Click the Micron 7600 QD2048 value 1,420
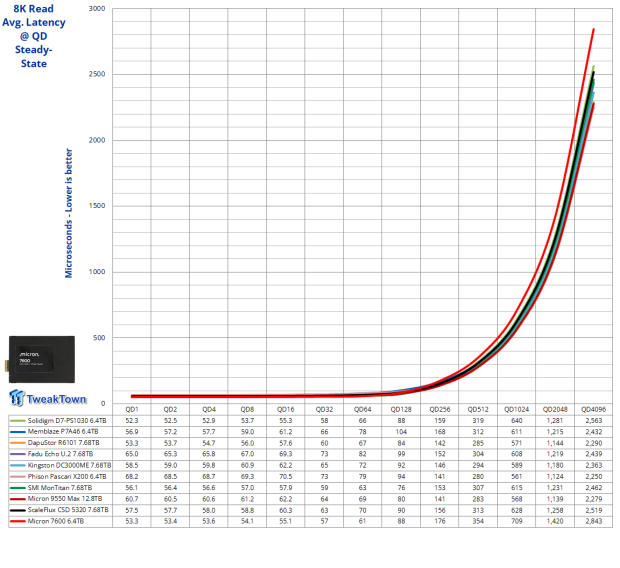The width and height of the screenshot is (620, 568). pos(555,521)
